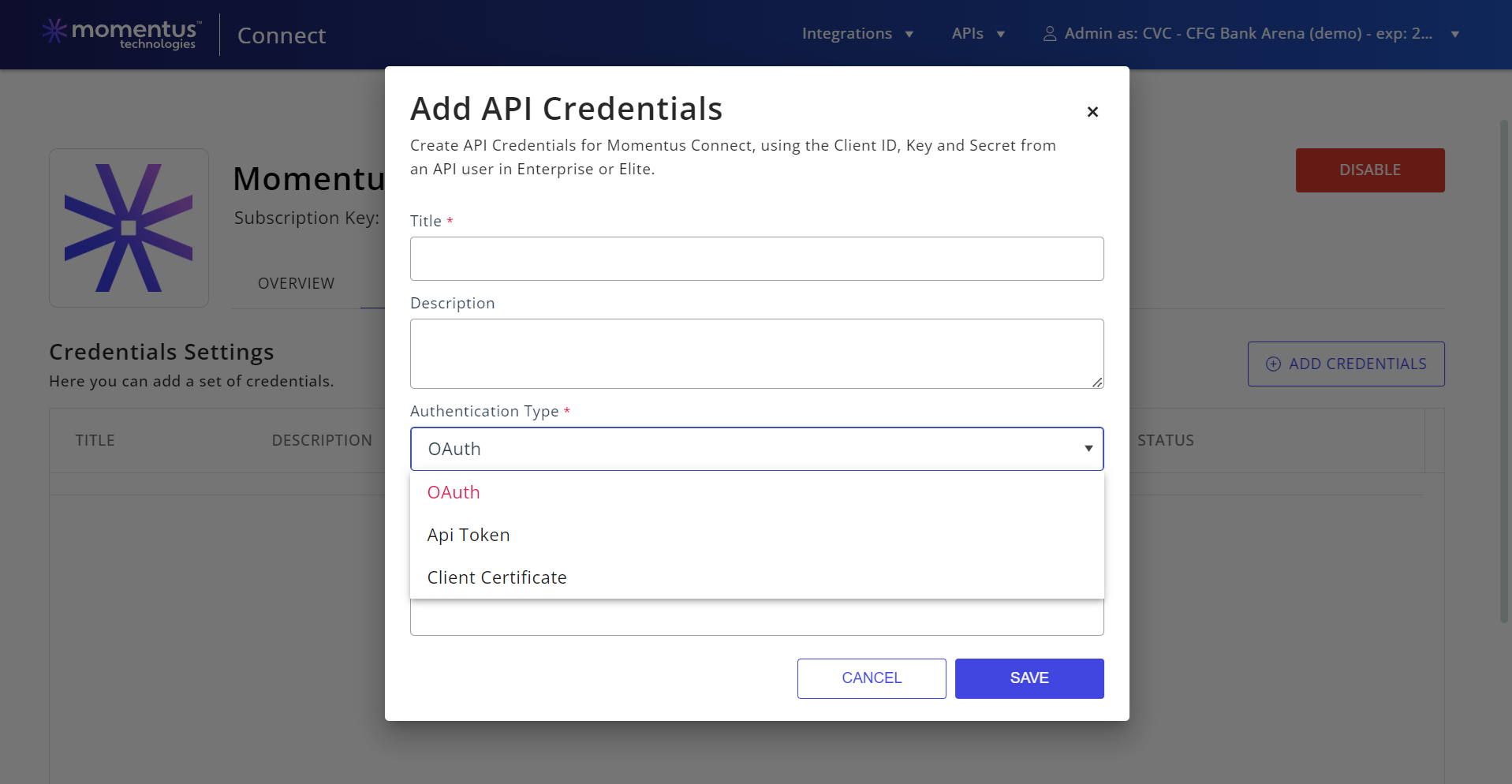Select OAuth from the authentication list
The width and height of the screenshot is (1512, 784).
[454, 491]
